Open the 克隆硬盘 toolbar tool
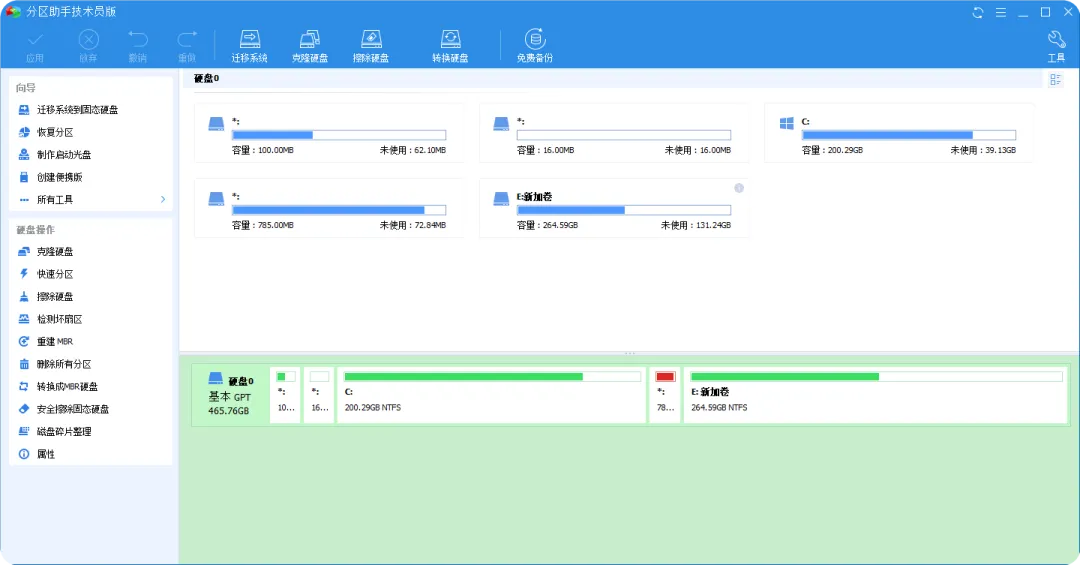1080x565 pixels. 310,46
